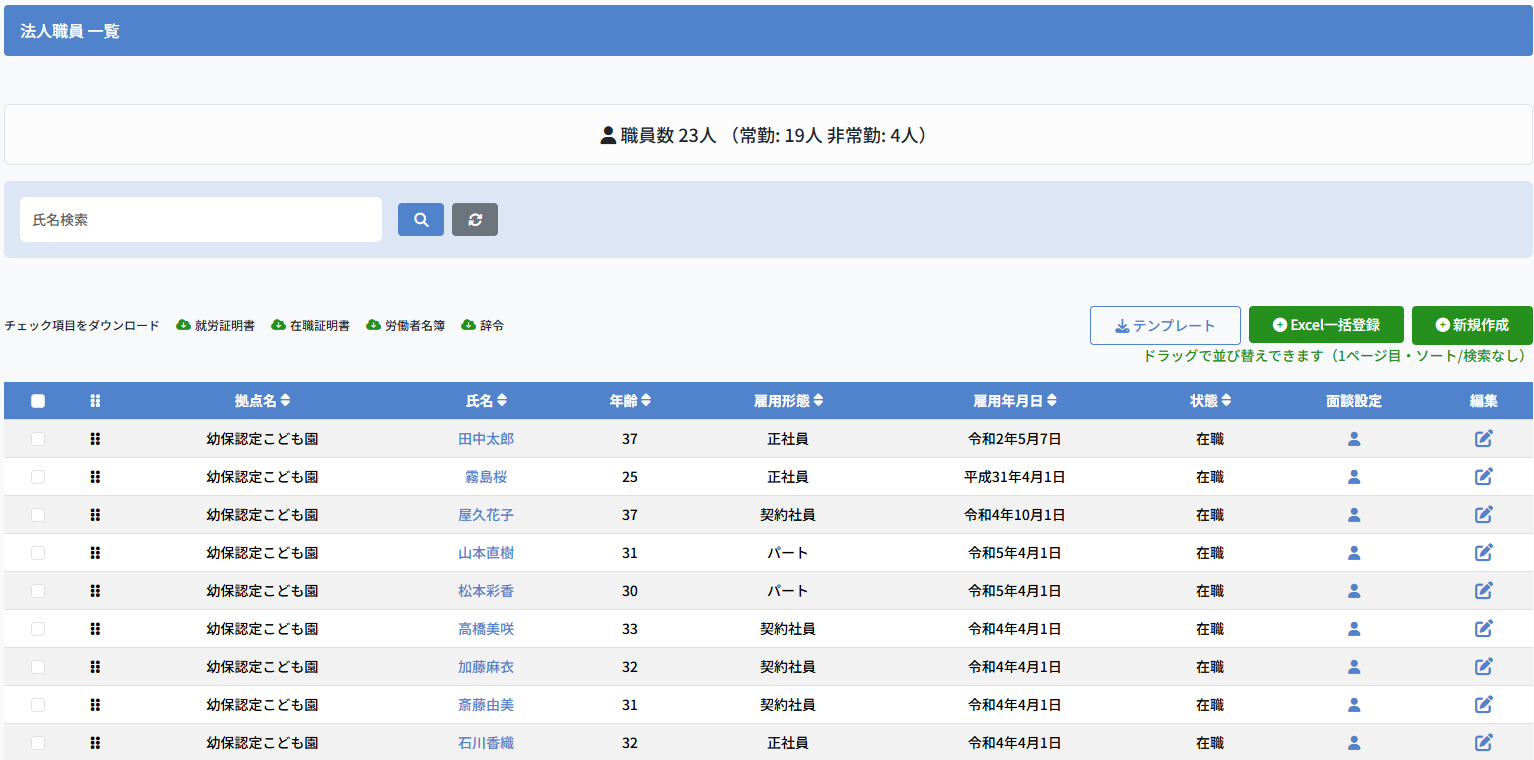Click the 辞令 download icon
The width and height of the screenshot is (1534, 760).
pyautogui.click(x=466, y=325)
